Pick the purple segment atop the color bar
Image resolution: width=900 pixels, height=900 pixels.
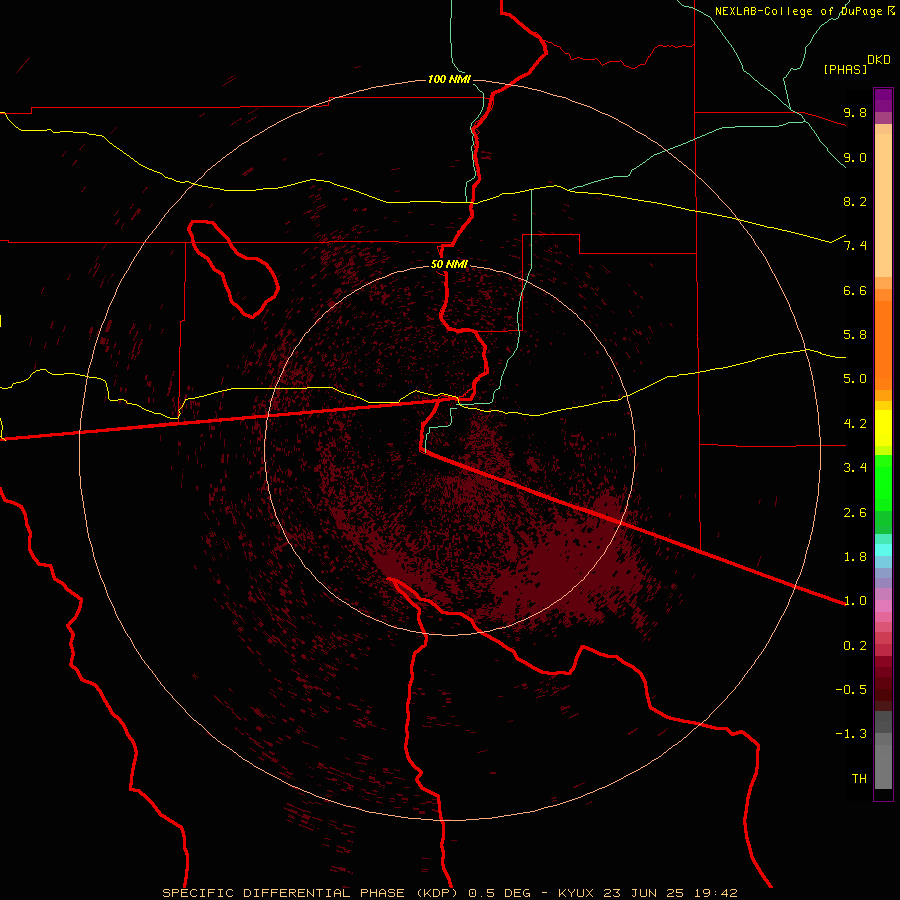point(883,100)
